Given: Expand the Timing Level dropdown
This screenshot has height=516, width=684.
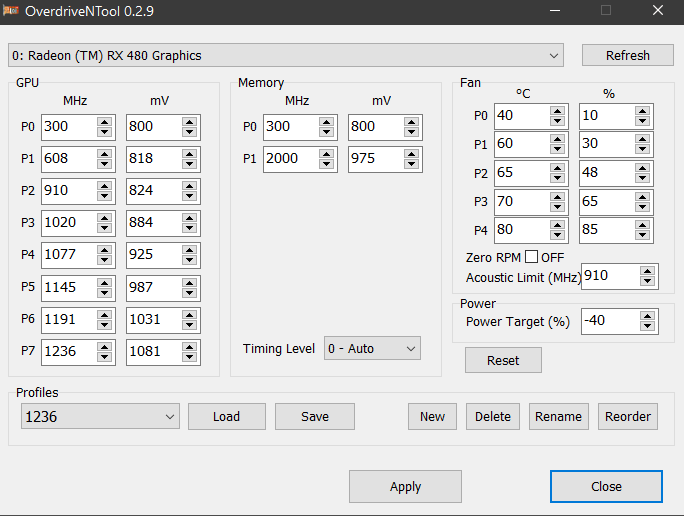Looking at the screenshot, I should [x=372, y=348].
